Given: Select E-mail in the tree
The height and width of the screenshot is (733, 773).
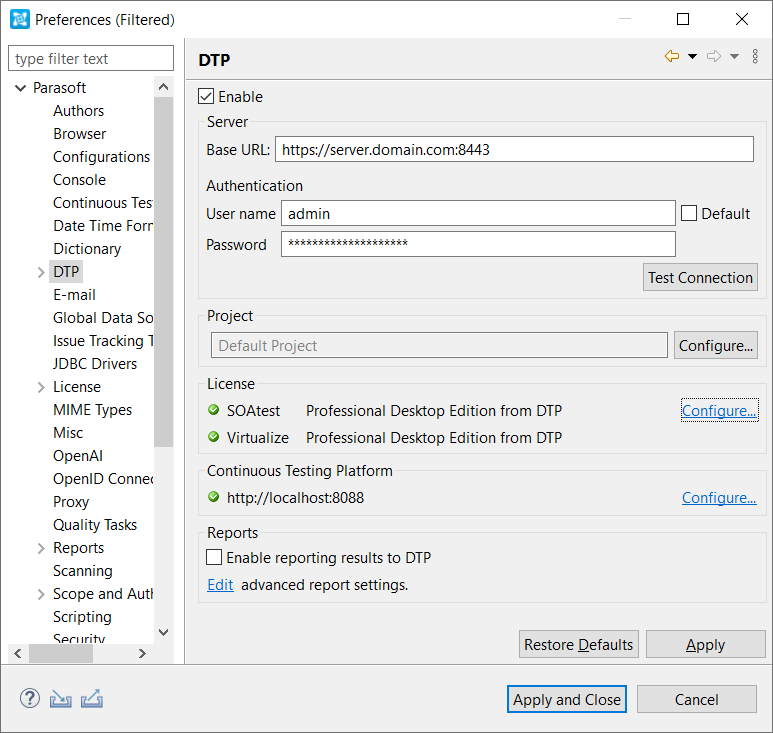Looking at the screenshot, I should click(x=74, y=295).
